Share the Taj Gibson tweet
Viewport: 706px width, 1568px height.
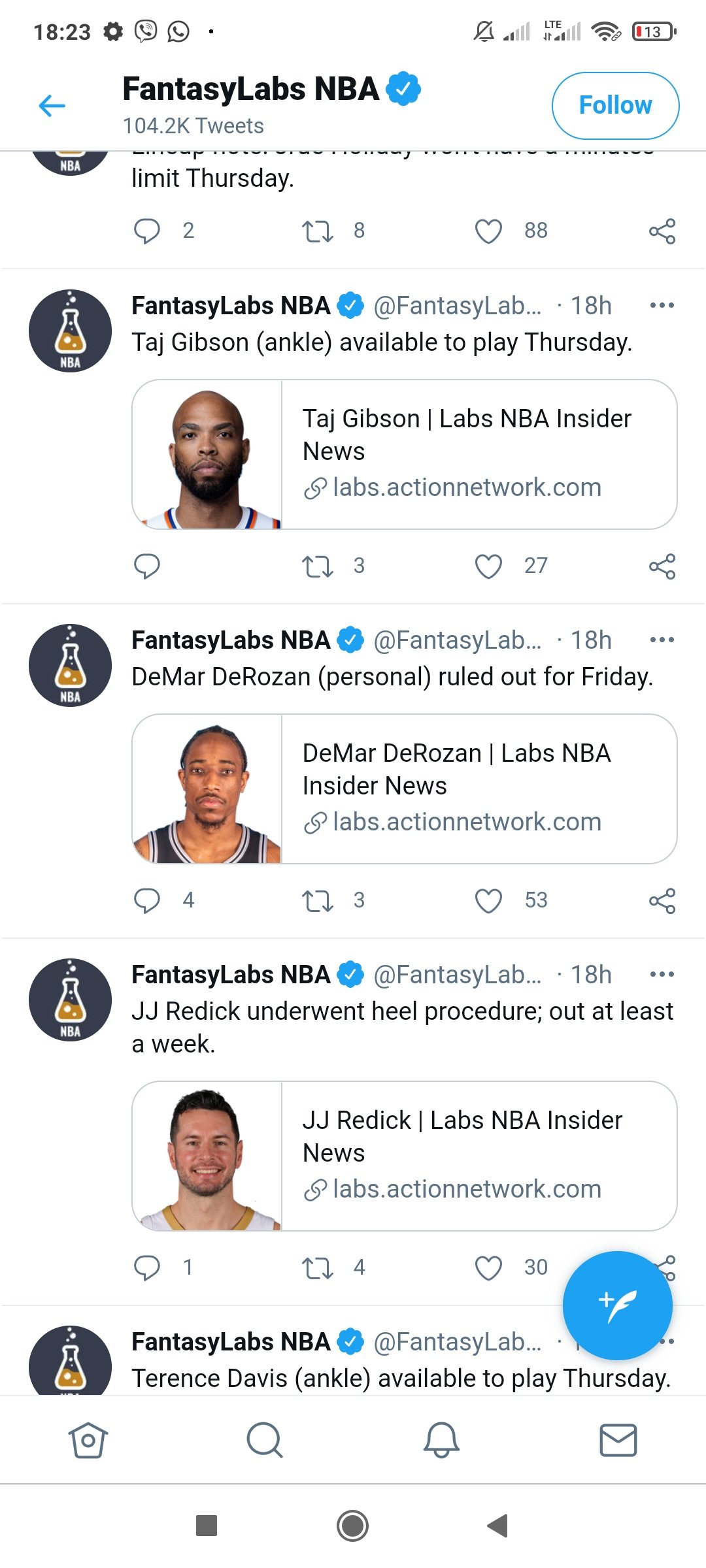[x=662, y=566]
